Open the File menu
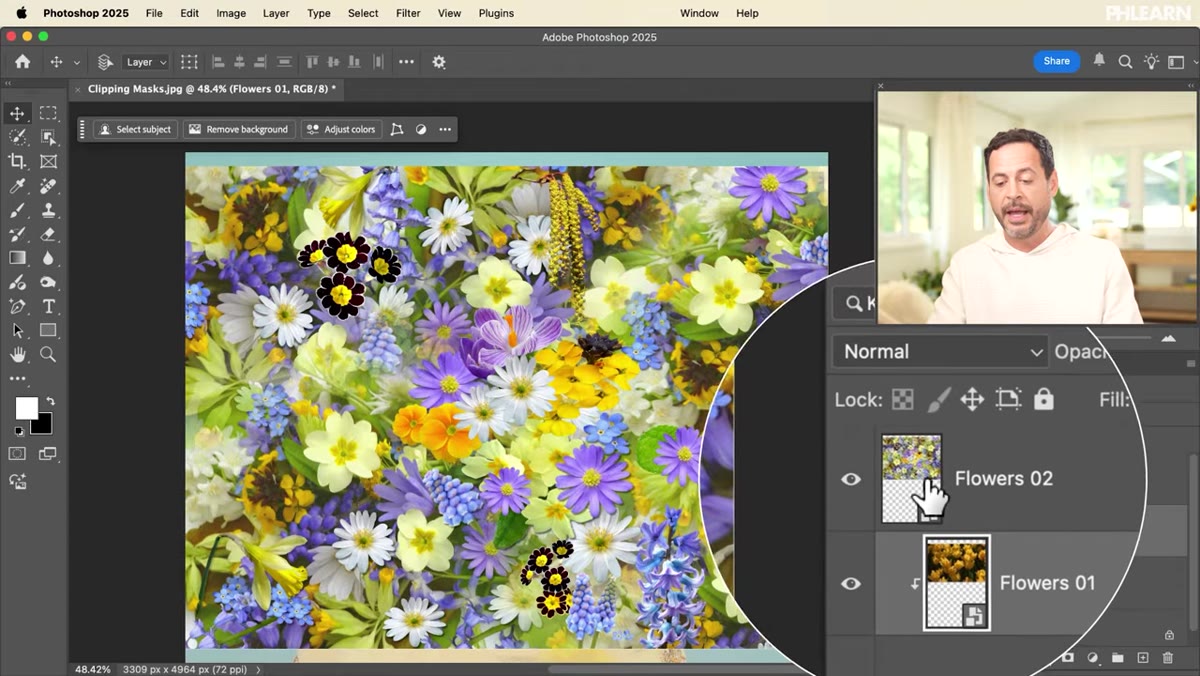 (154, 13)
